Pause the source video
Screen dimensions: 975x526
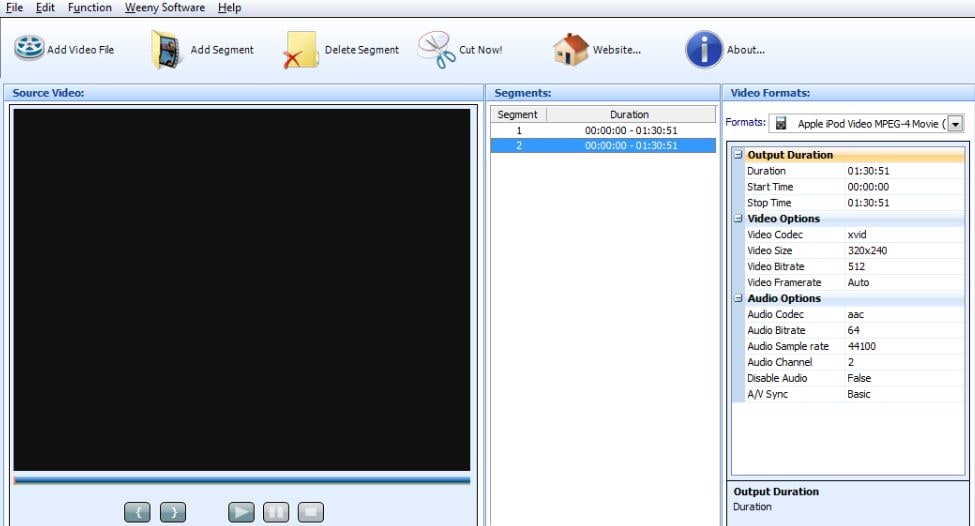coord(276,512)
